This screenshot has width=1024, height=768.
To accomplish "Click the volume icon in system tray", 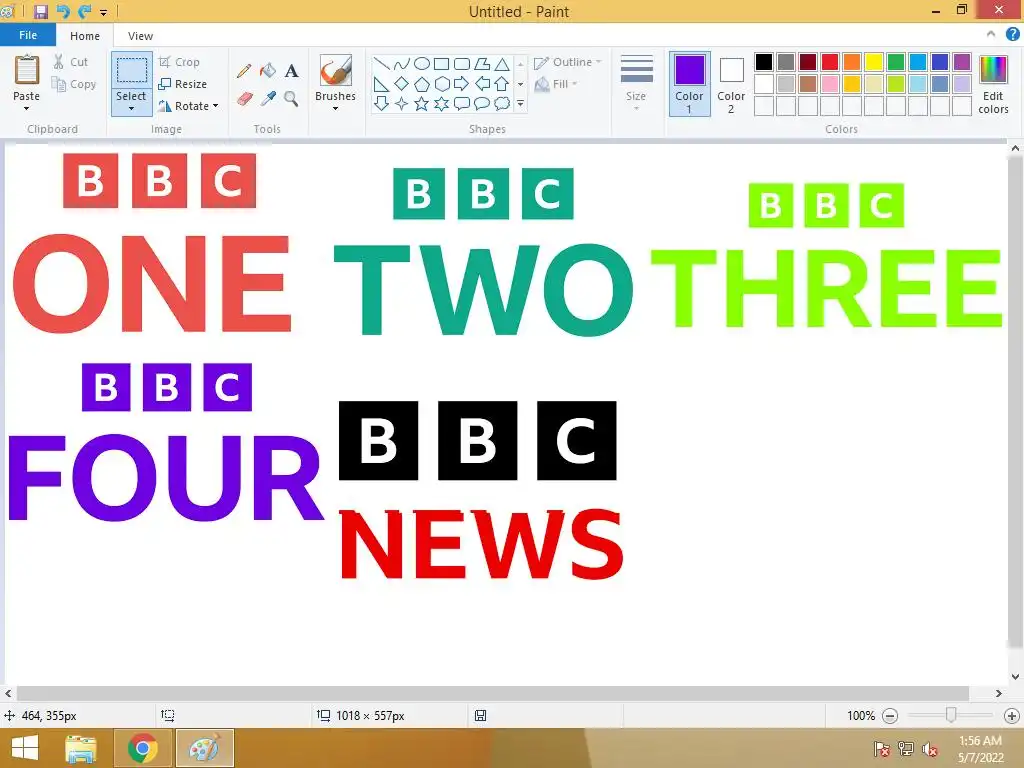I will click(x=930, y=749).
